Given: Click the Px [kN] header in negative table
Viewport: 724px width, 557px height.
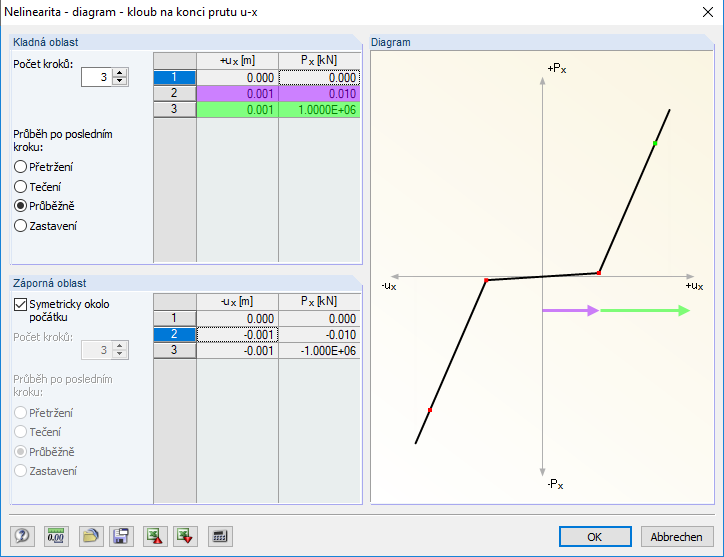Looking at the screenshot, I should 319,302.
